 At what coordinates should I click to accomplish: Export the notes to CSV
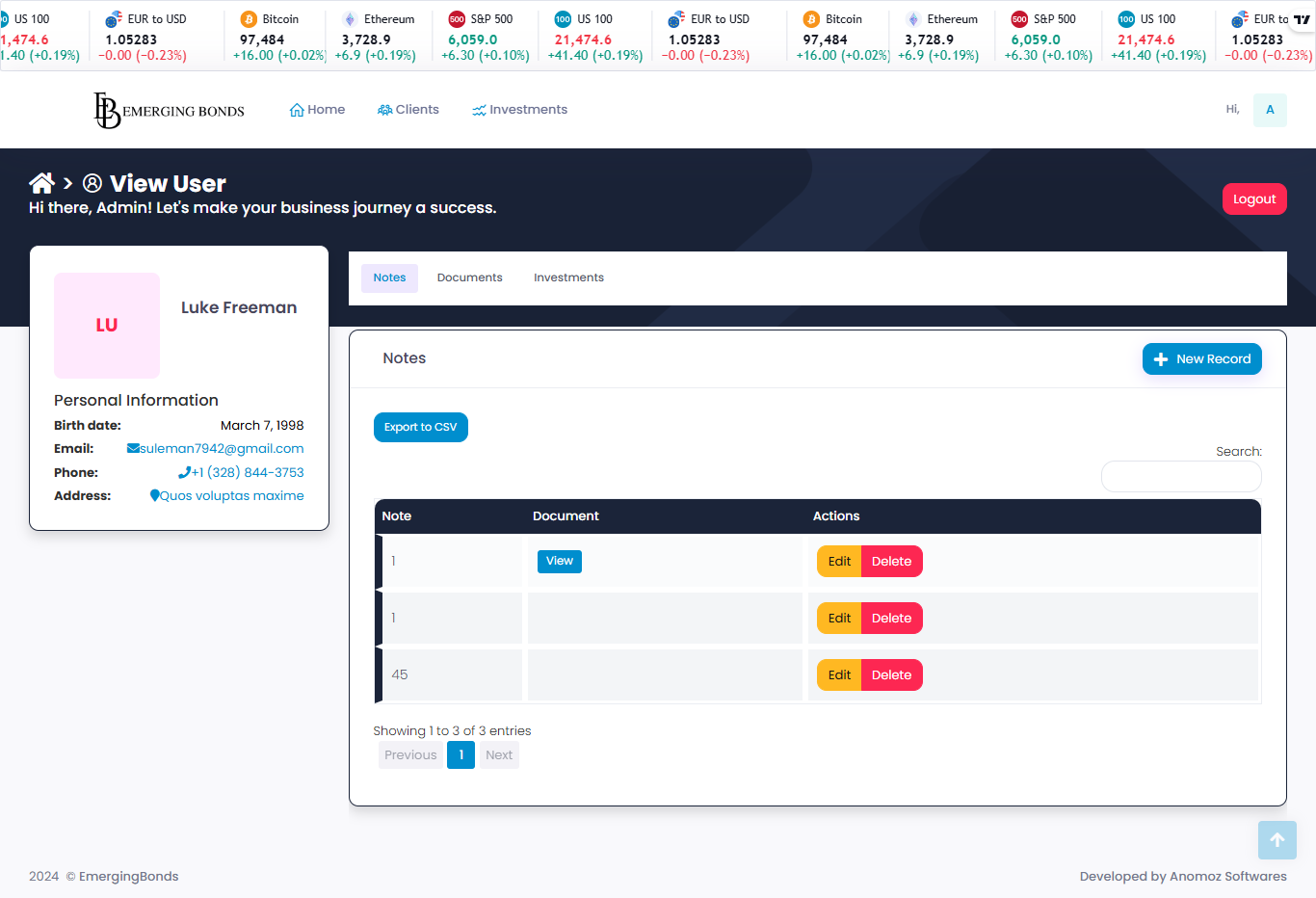point(420,427)
